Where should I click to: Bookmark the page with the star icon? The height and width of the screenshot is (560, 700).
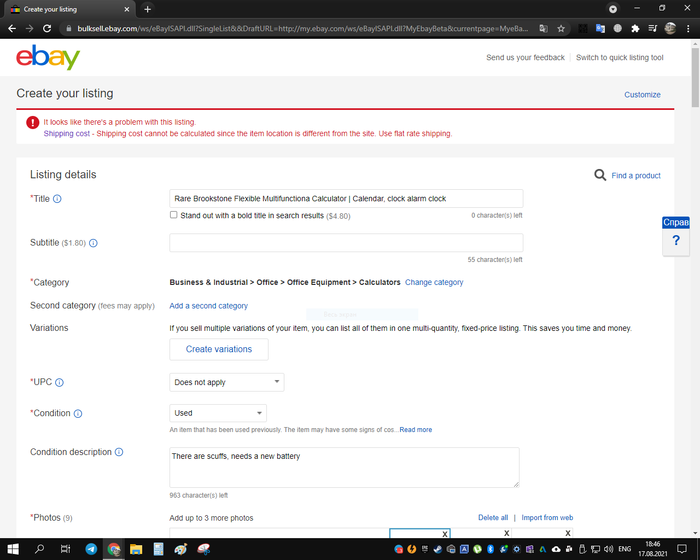click(x=561, y=28)
